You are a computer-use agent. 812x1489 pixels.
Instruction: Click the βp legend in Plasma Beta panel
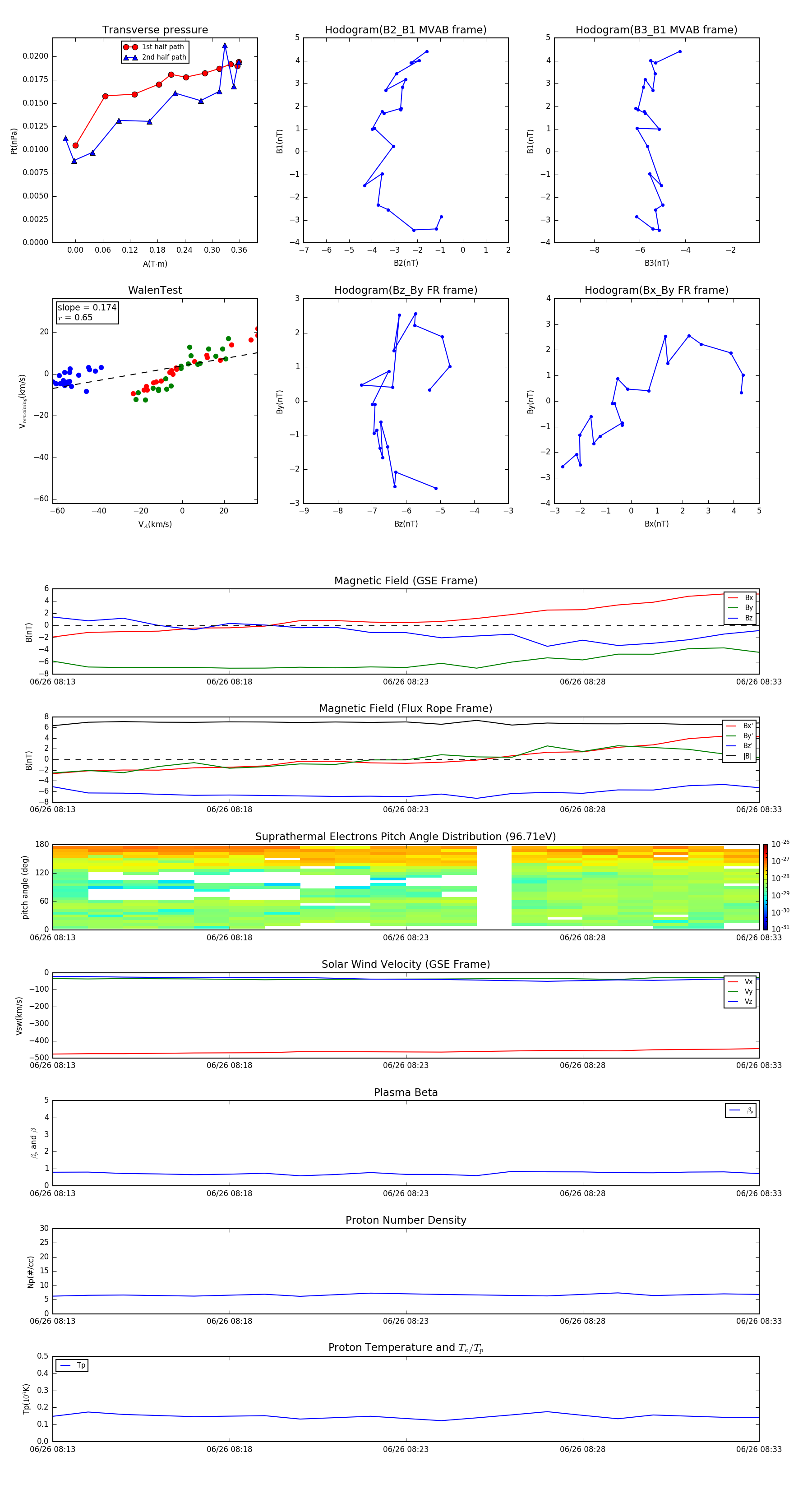pyautogui.click(x=741, y=1110)
